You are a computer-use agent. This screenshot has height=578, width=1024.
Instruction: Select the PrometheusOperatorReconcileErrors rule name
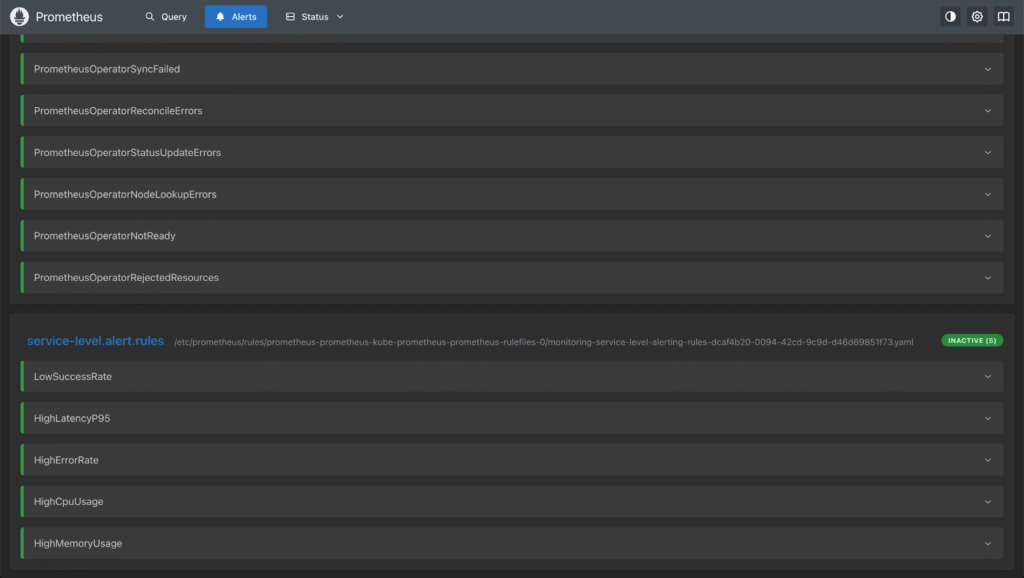coord(118,111)
